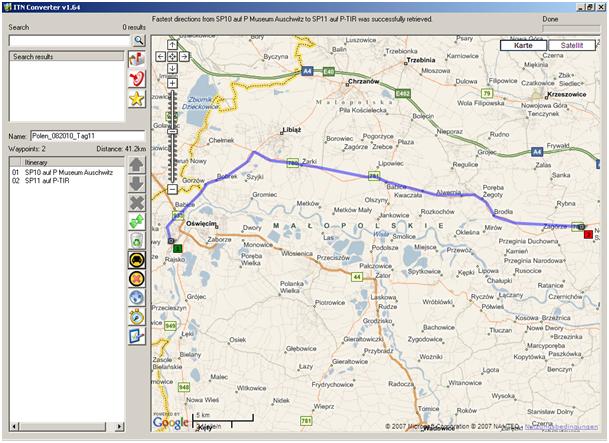Click the Libiąż town label on map
Image resolution: width=609 pixels, height=443 pixels.
pyautogui.click(x=292, y=130)
